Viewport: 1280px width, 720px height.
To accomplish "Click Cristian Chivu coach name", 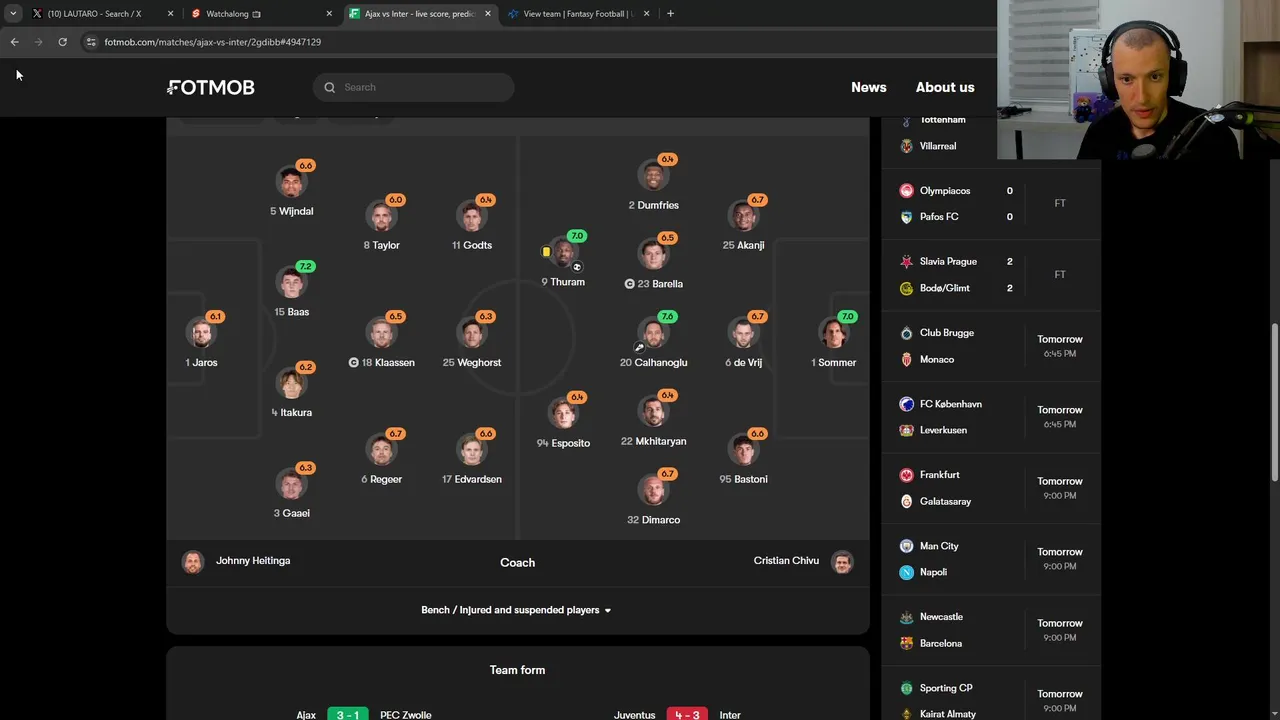I will 786,561.
